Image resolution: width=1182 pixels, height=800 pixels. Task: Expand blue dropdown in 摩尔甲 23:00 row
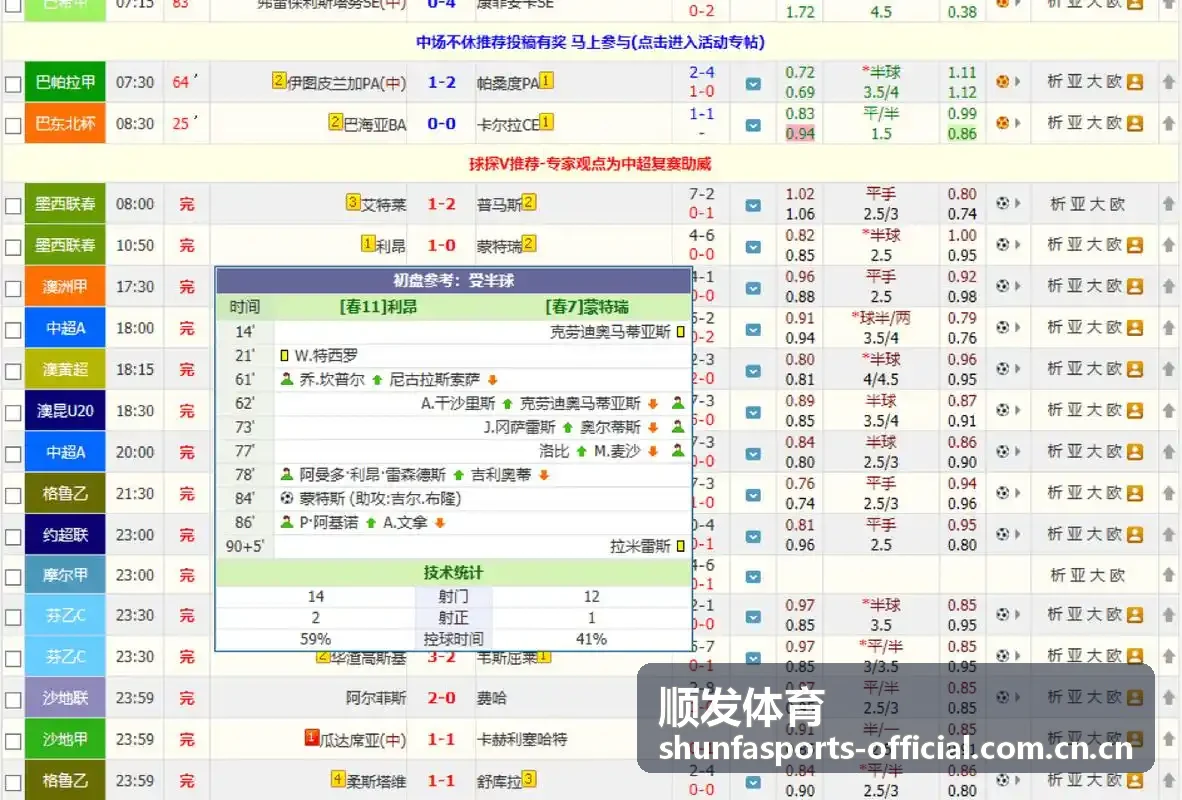click(x=752, y=577)
